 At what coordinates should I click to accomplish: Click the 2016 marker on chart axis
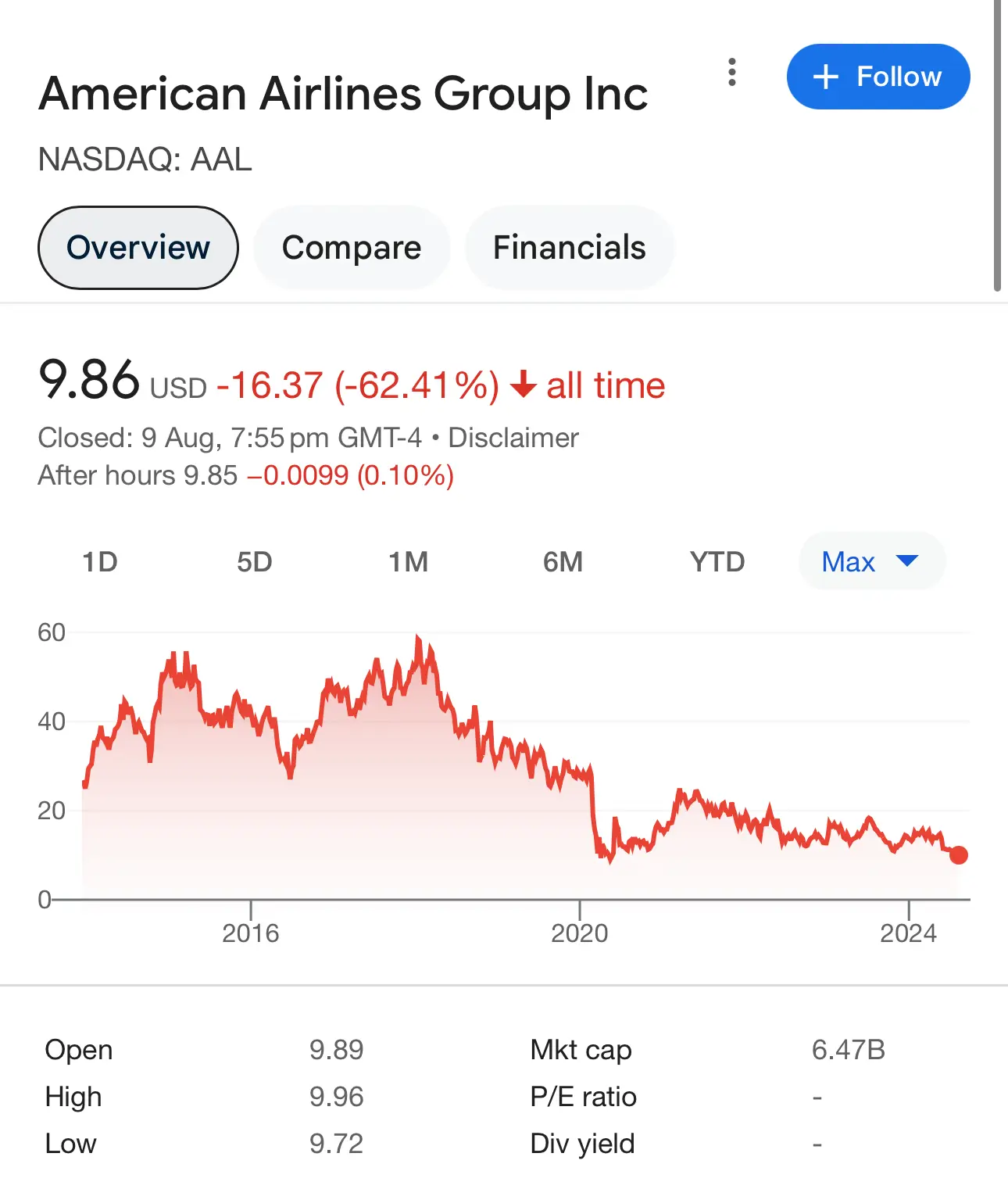pos(250,933)
